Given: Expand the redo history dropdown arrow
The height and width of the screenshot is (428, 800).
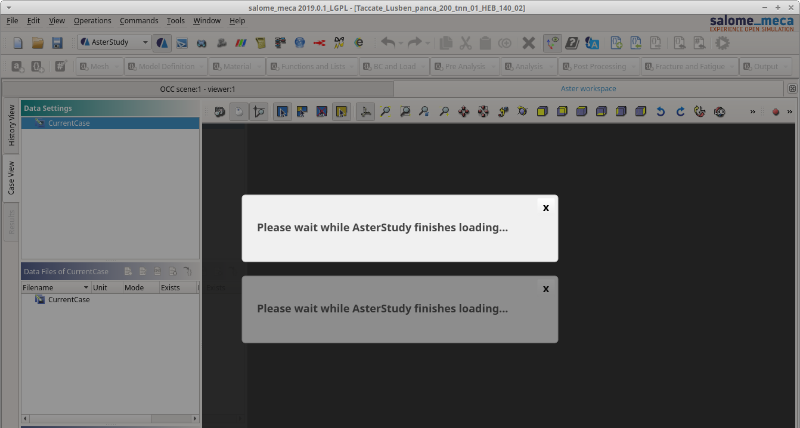Looking at the screenshot, I should pos(428,43).
